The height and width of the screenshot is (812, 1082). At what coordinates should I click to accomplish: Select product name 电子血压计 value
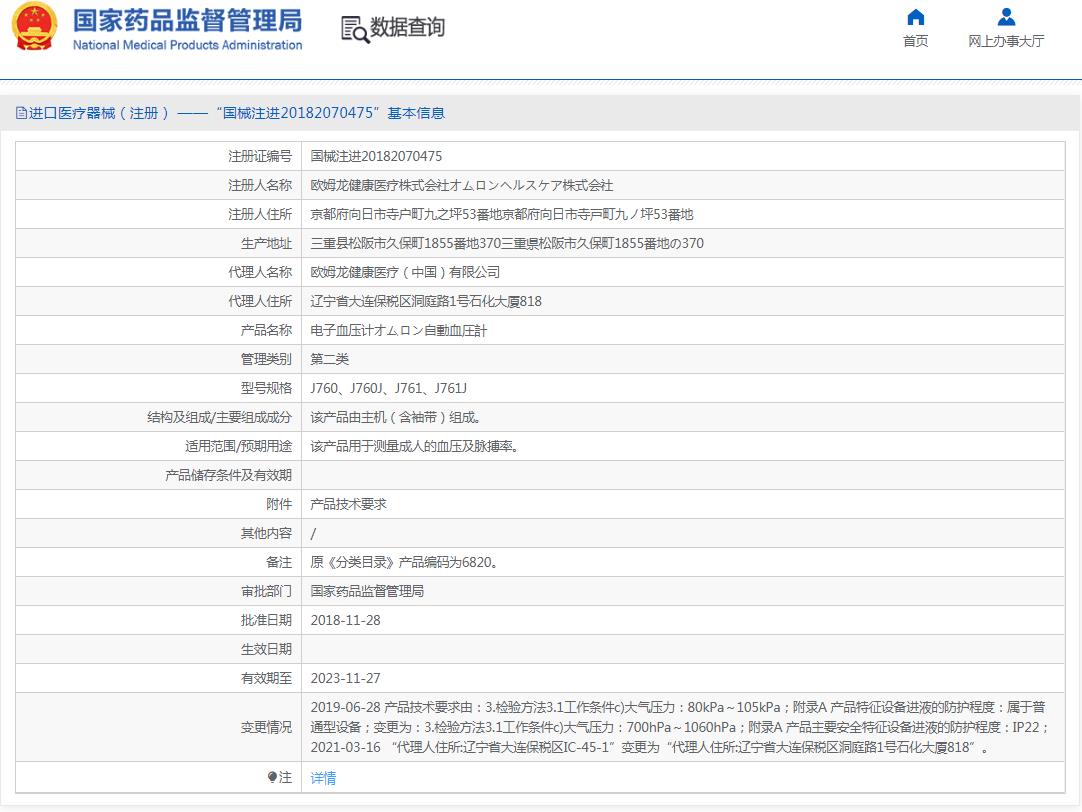399,330
